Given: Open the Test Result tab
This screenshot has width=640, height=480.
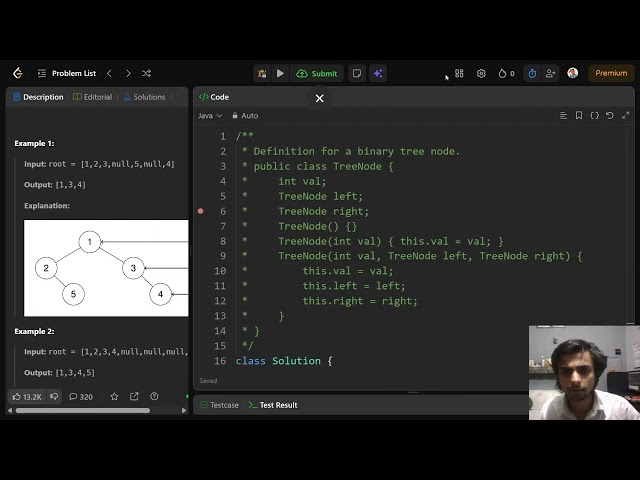Looking at the screenshot, I should [x=273, y=405].
